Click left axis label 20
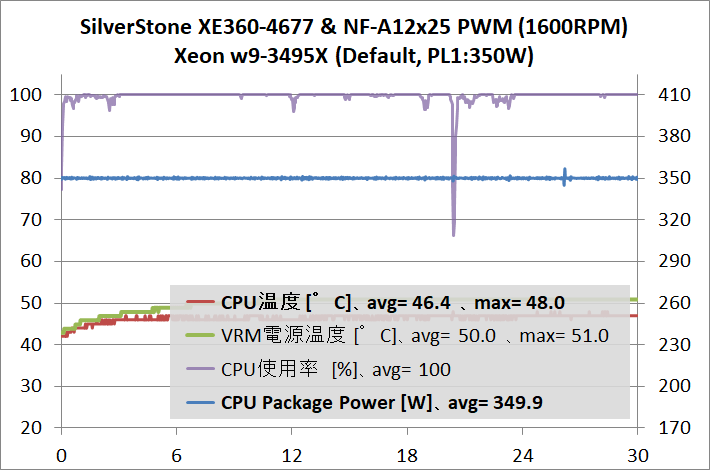710x470 pixels. [31, 428]
